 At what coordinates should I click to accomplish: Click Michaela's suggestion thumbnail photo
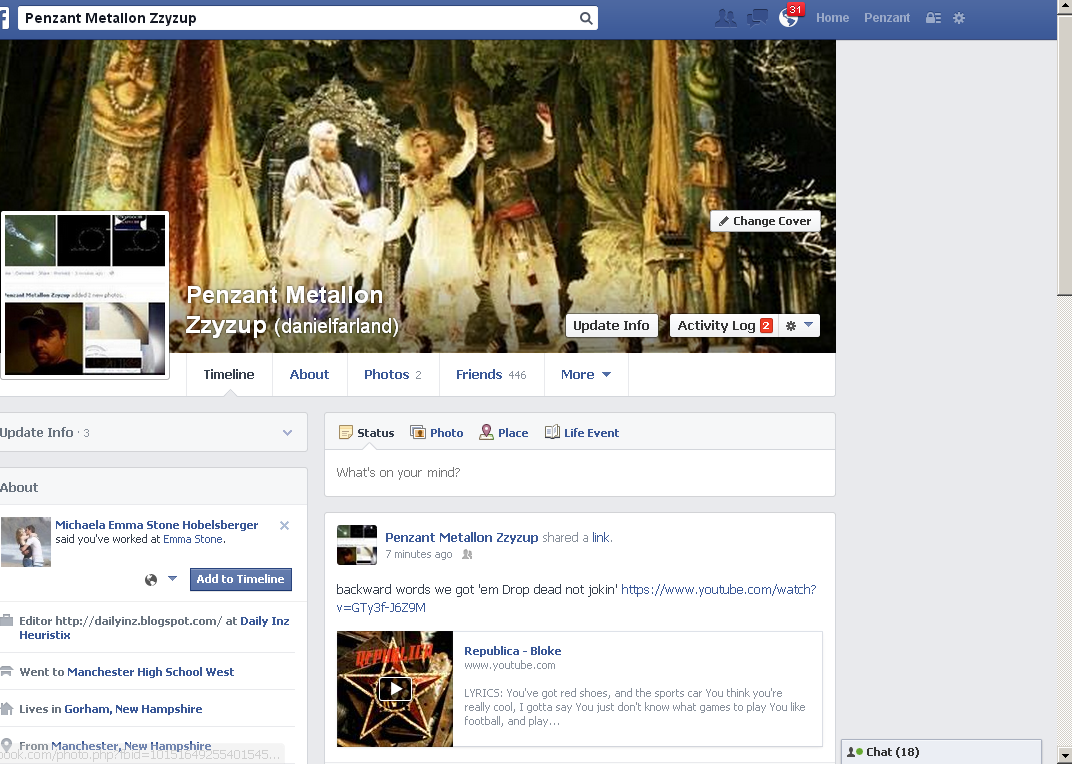coord(26,542)
